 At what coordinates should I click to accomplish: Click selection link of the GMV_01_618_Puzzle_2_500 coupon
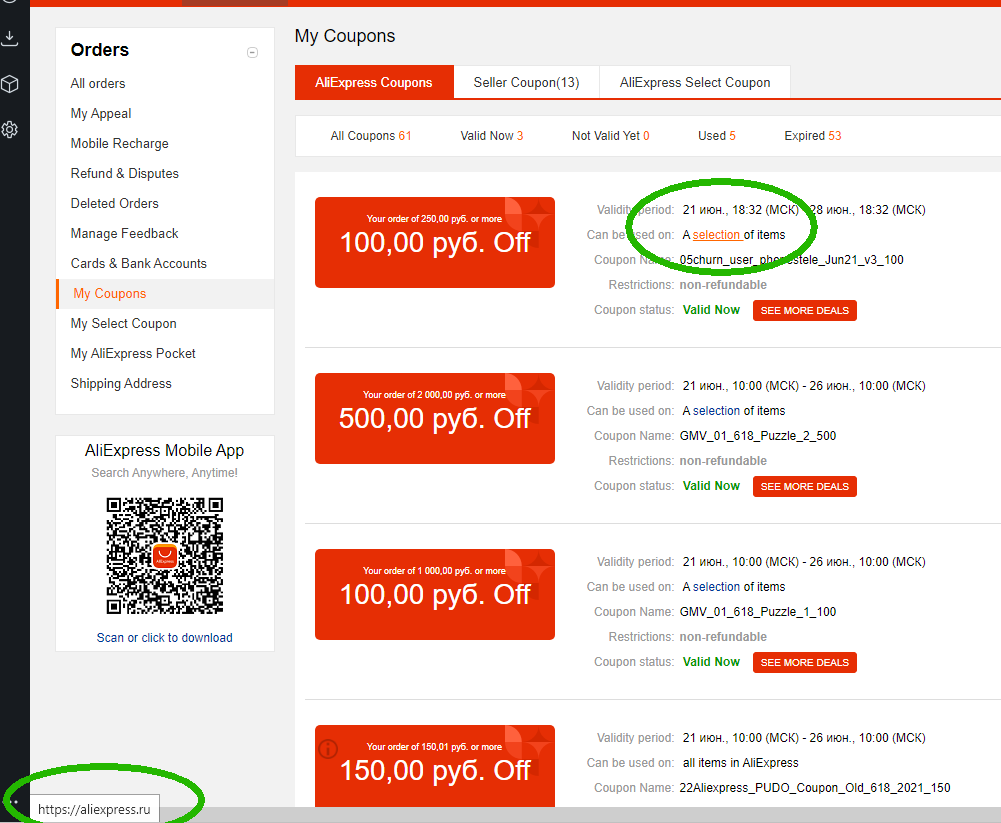[716, 411]
